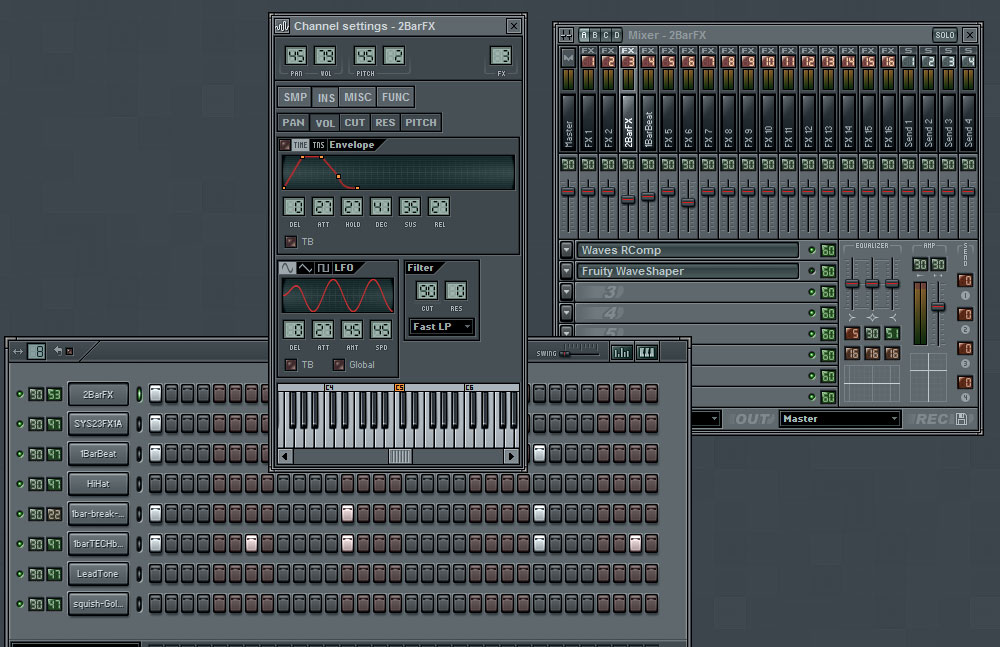1000x647 pixels.
Task: Open the Channel settings waveform menu icon
Action: (x=282, y=26)
